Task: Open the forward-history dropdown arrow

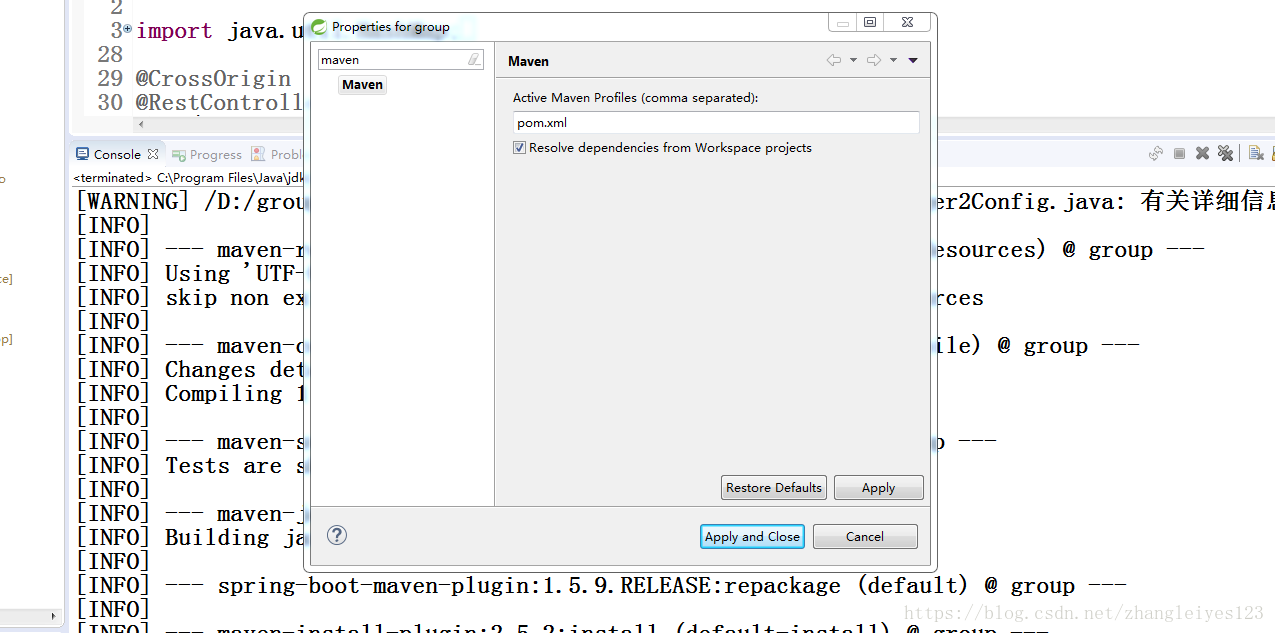Action: coord(894,60)
